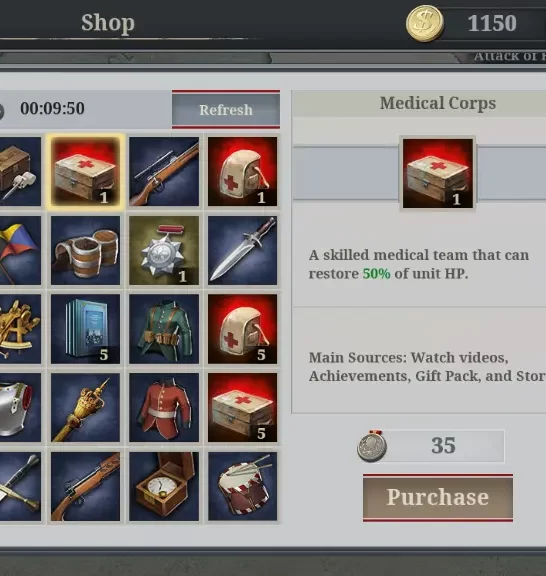Click the Medical Corps preview thumbnail
This screenshot has height=576, width=546.
click(x=438, y=173)
